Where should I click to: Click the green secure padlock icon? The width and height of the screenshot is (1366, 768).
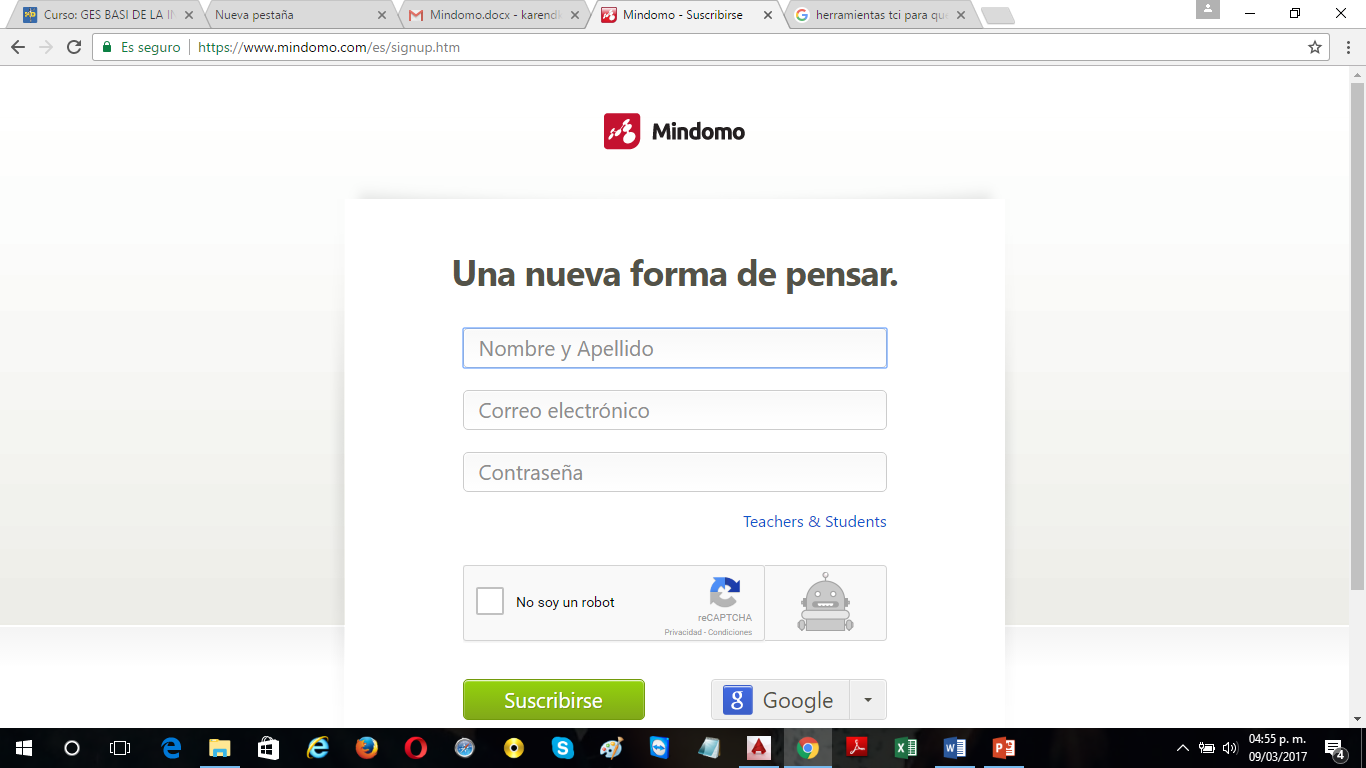pyautogui.click(x=107, y=47)
